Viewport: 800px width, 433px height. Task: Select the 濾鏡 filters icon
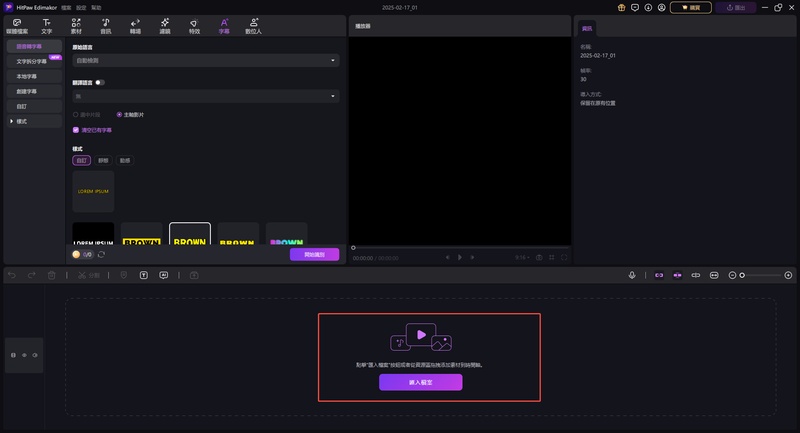(x=165, y=25)
